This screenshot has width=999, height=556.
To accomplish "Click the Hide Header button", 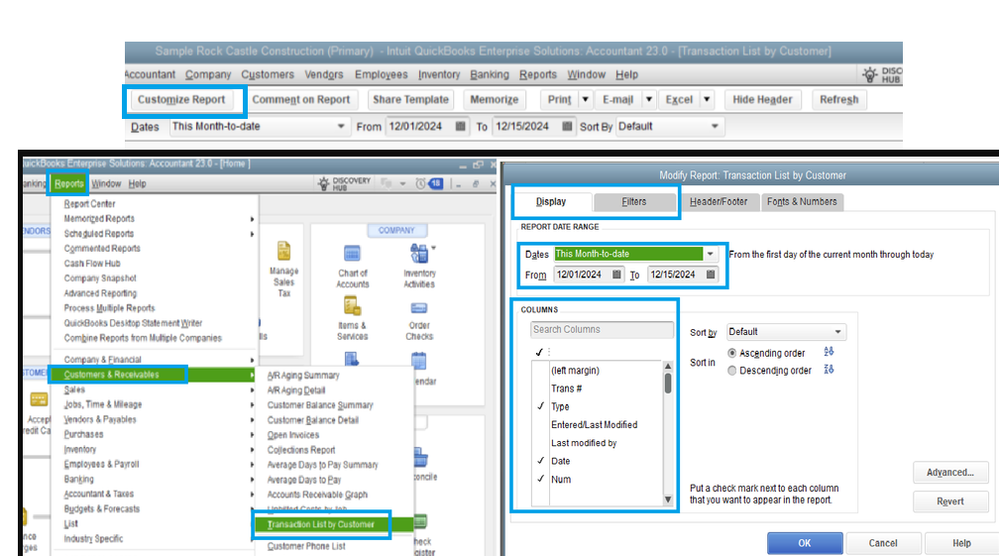I will point(762,99).
